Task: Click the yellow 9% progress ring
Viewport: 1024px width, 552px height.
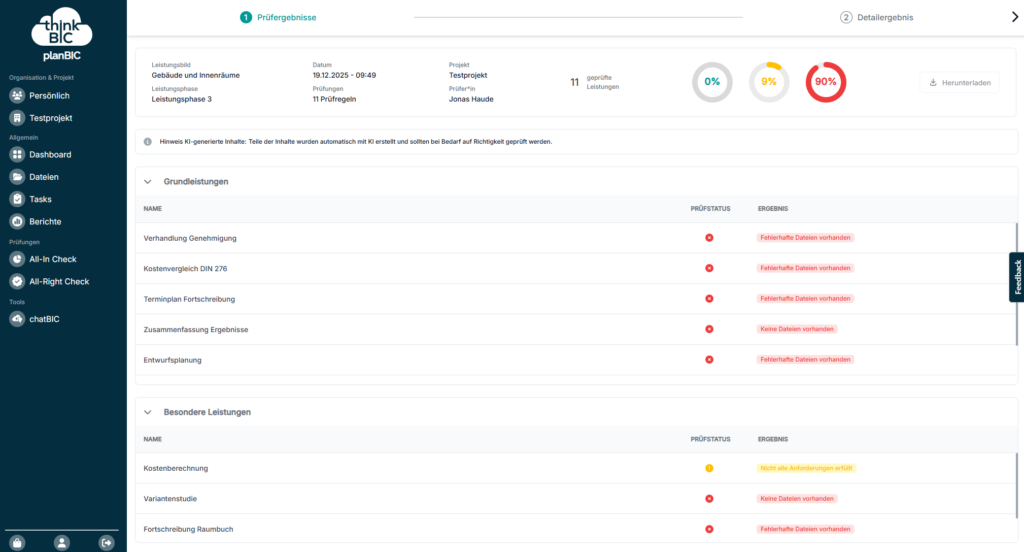Action: [x=769, y=82]
